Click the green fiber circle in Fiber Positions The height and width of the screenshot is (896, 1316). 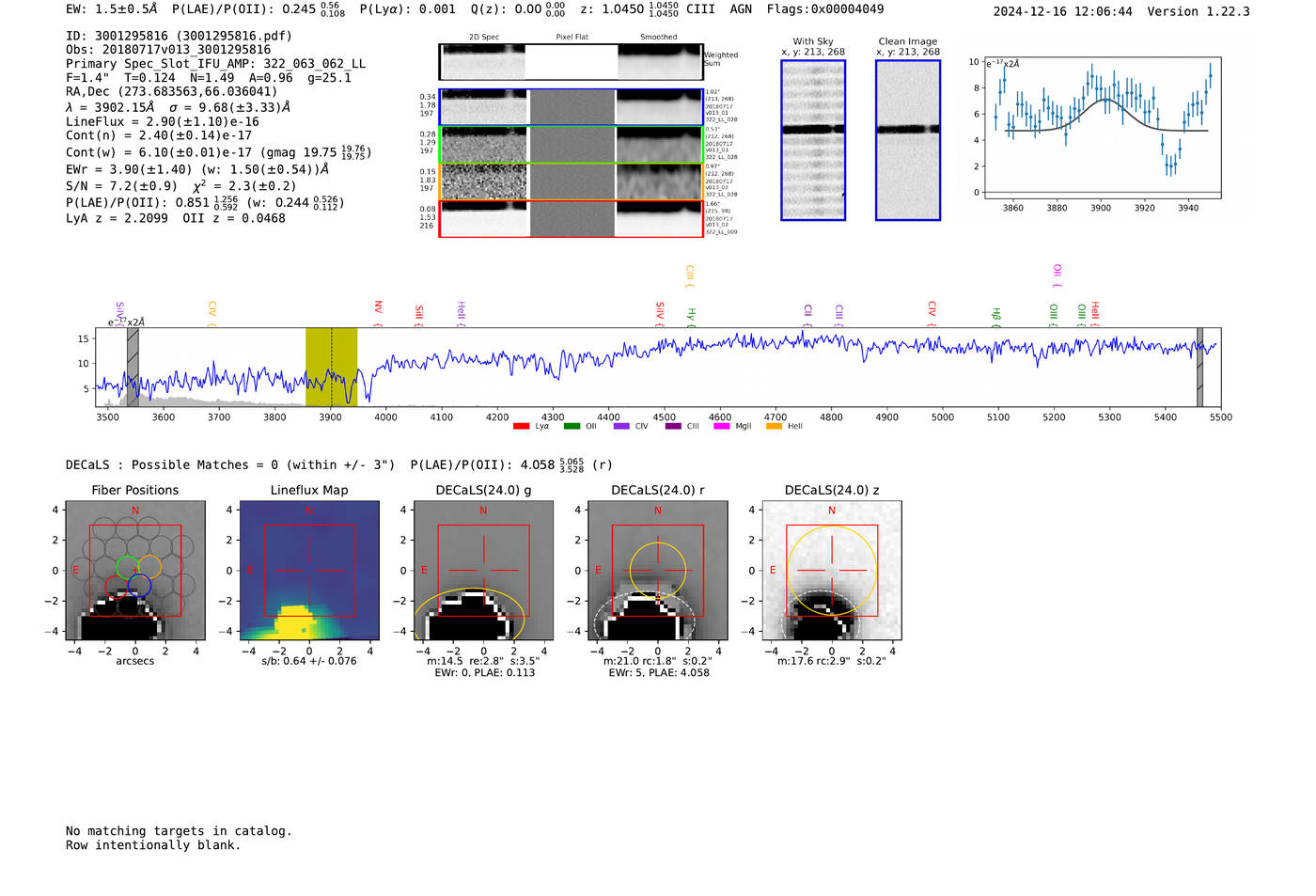tap(127, 567)
